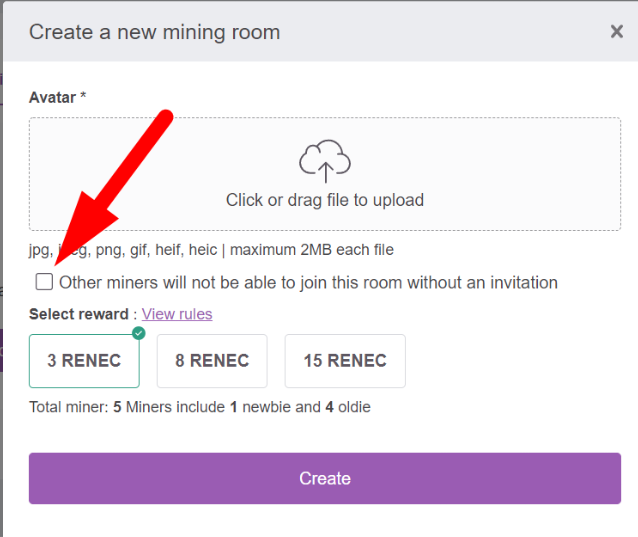Click the green checkmark badge on 3 RENEC
This screenshot has width=638, height=537.
(x=139, y=334)
